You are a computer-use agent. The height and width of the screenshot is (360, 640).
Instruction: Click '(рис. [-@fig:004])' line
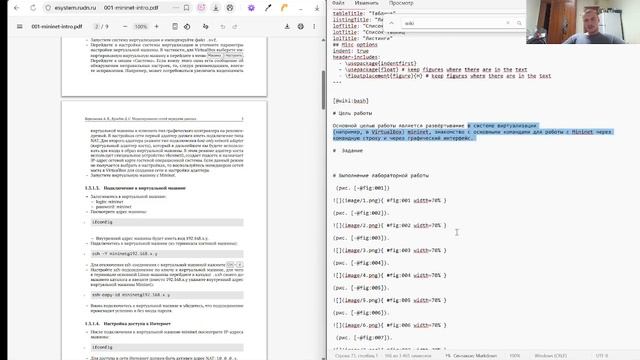(361, 263)
